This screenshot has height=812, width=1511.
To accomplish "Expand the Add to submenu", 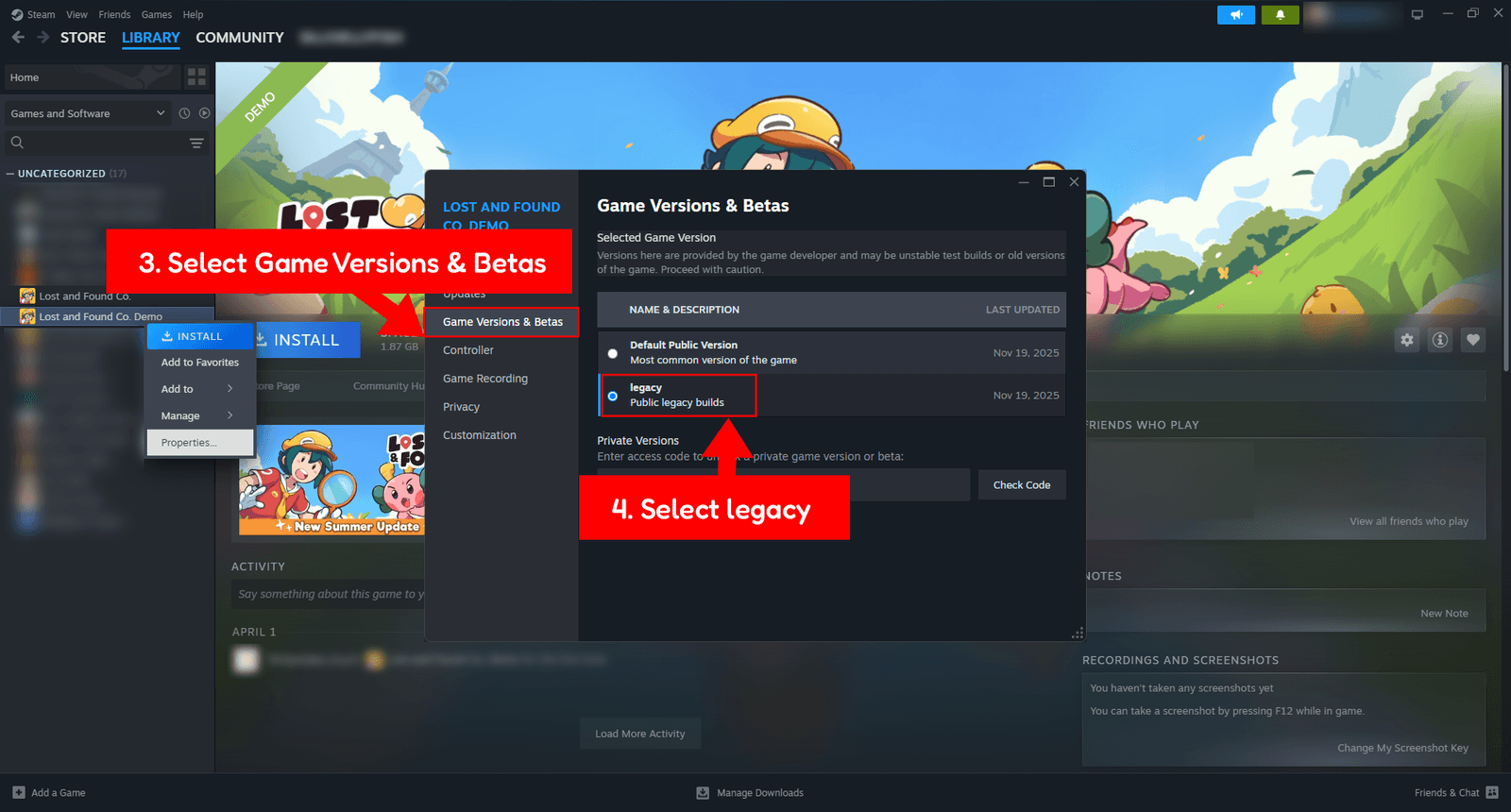I will click(x=200, y=389).
